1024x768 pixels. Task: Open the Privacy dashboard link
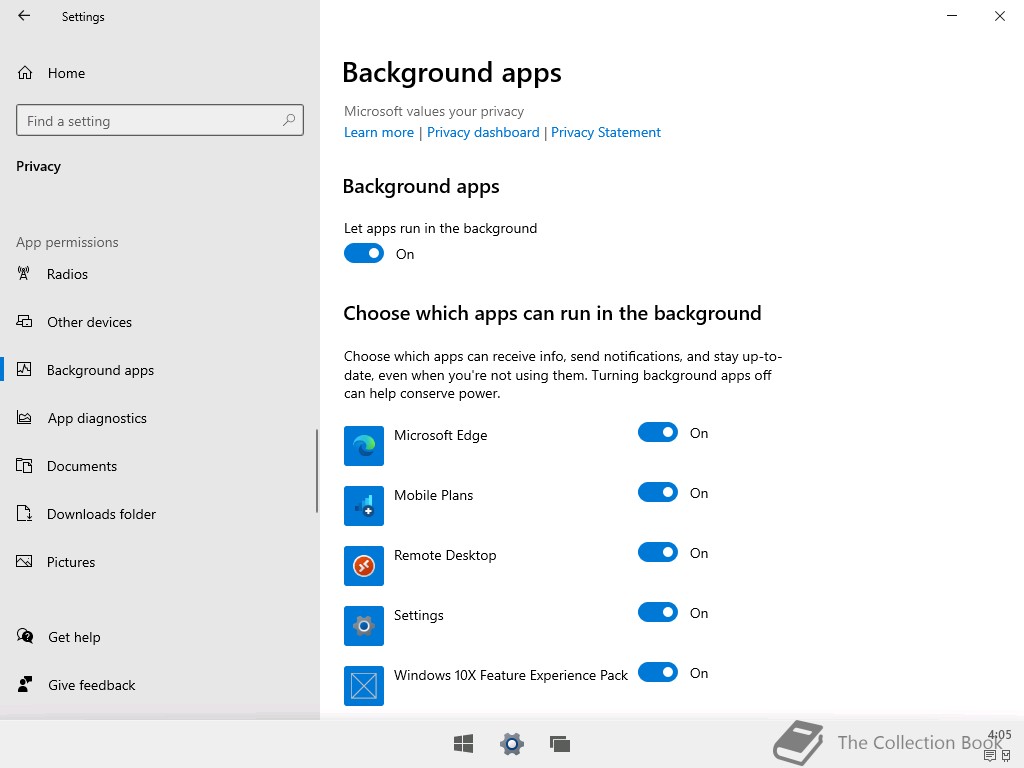[483, 133]
